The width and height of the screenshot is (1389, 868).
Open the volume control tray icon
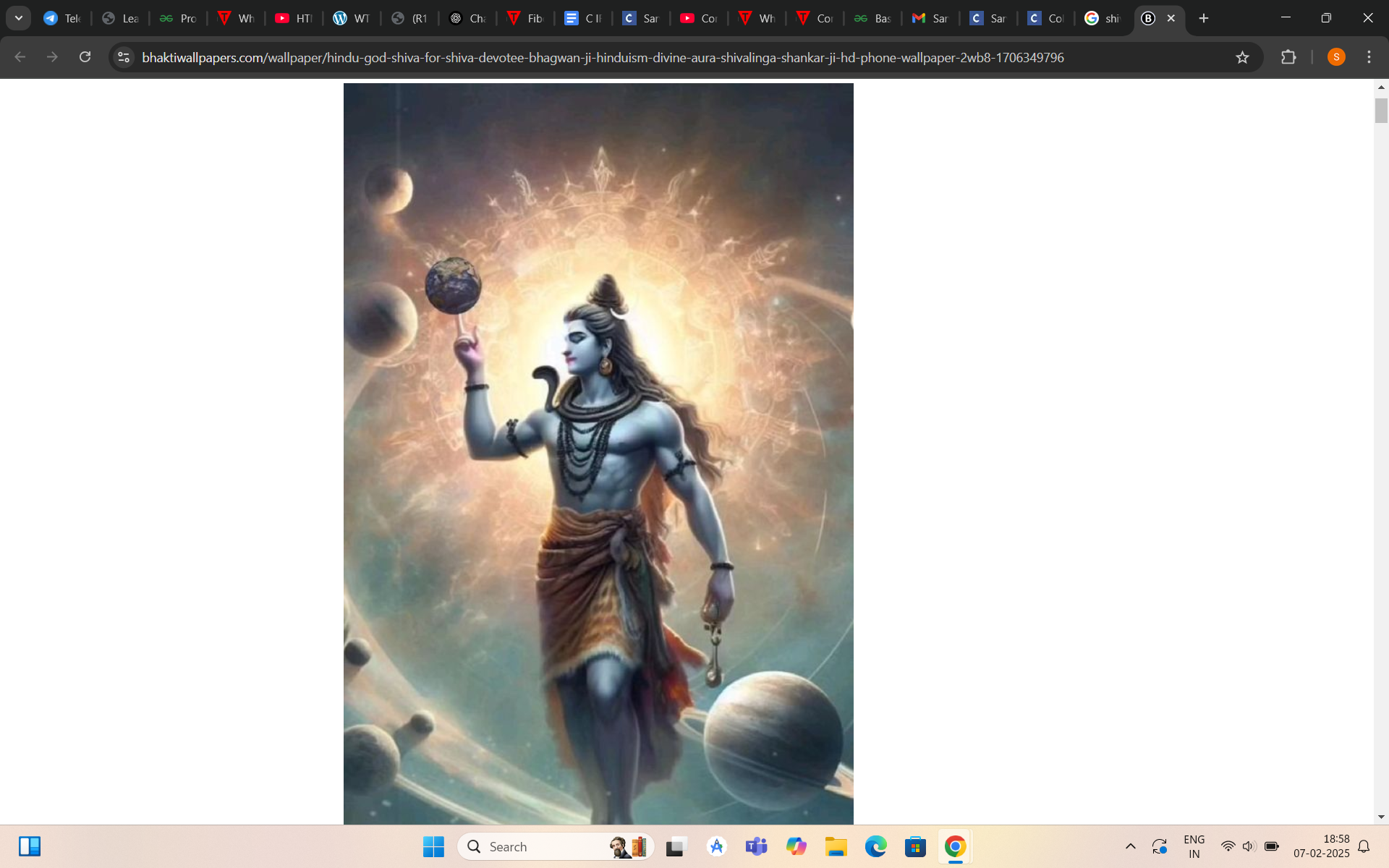point(1249,846)
